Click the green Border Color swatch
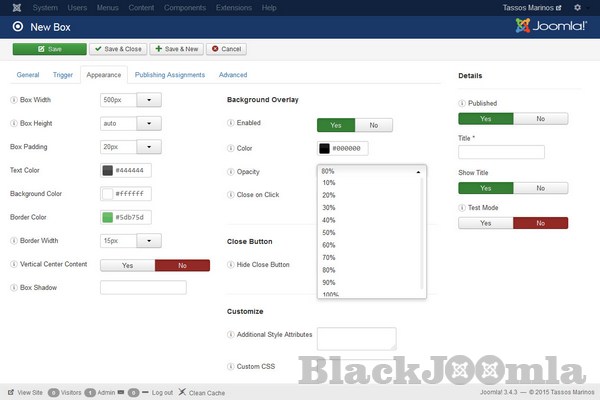This screenshot has width=600, height=400. (x=108, y=217)
